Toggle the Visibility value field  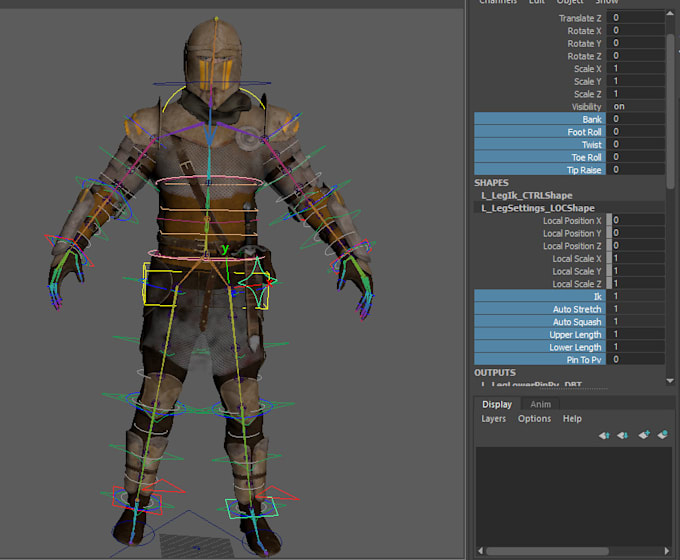(x=635, y=106)
